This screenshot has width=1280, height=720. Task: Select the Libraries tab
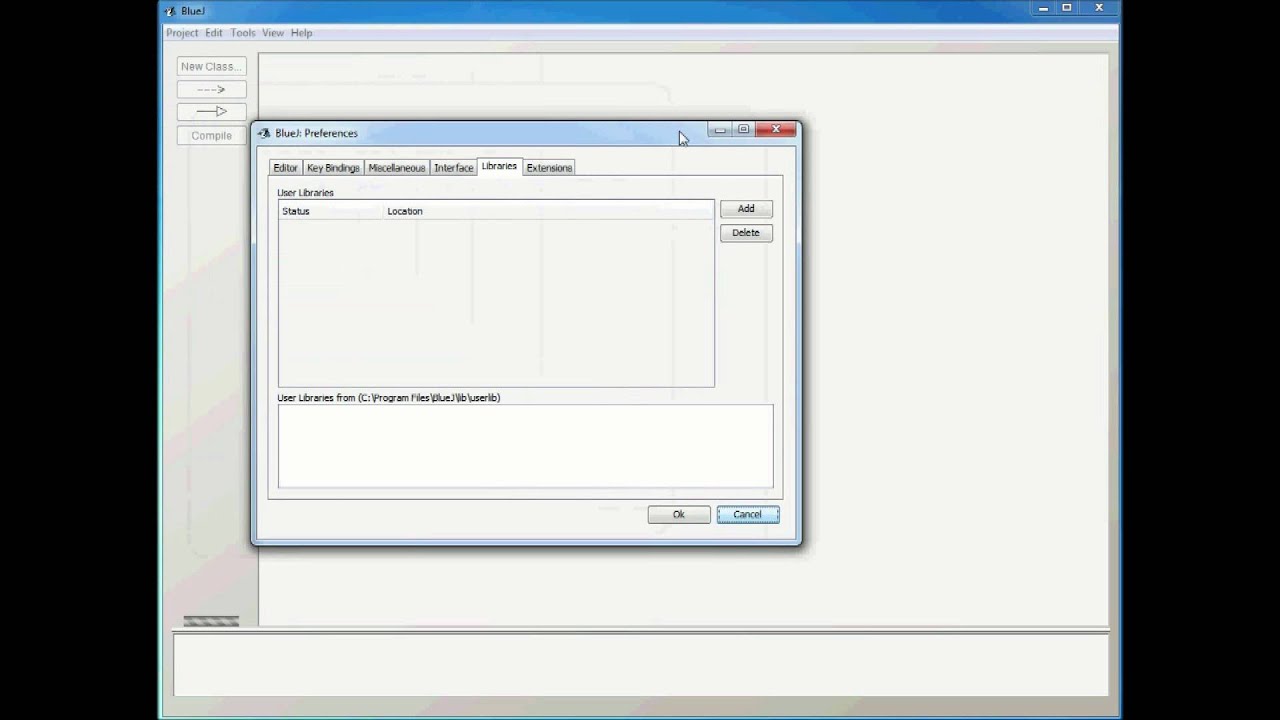(499, 166)
